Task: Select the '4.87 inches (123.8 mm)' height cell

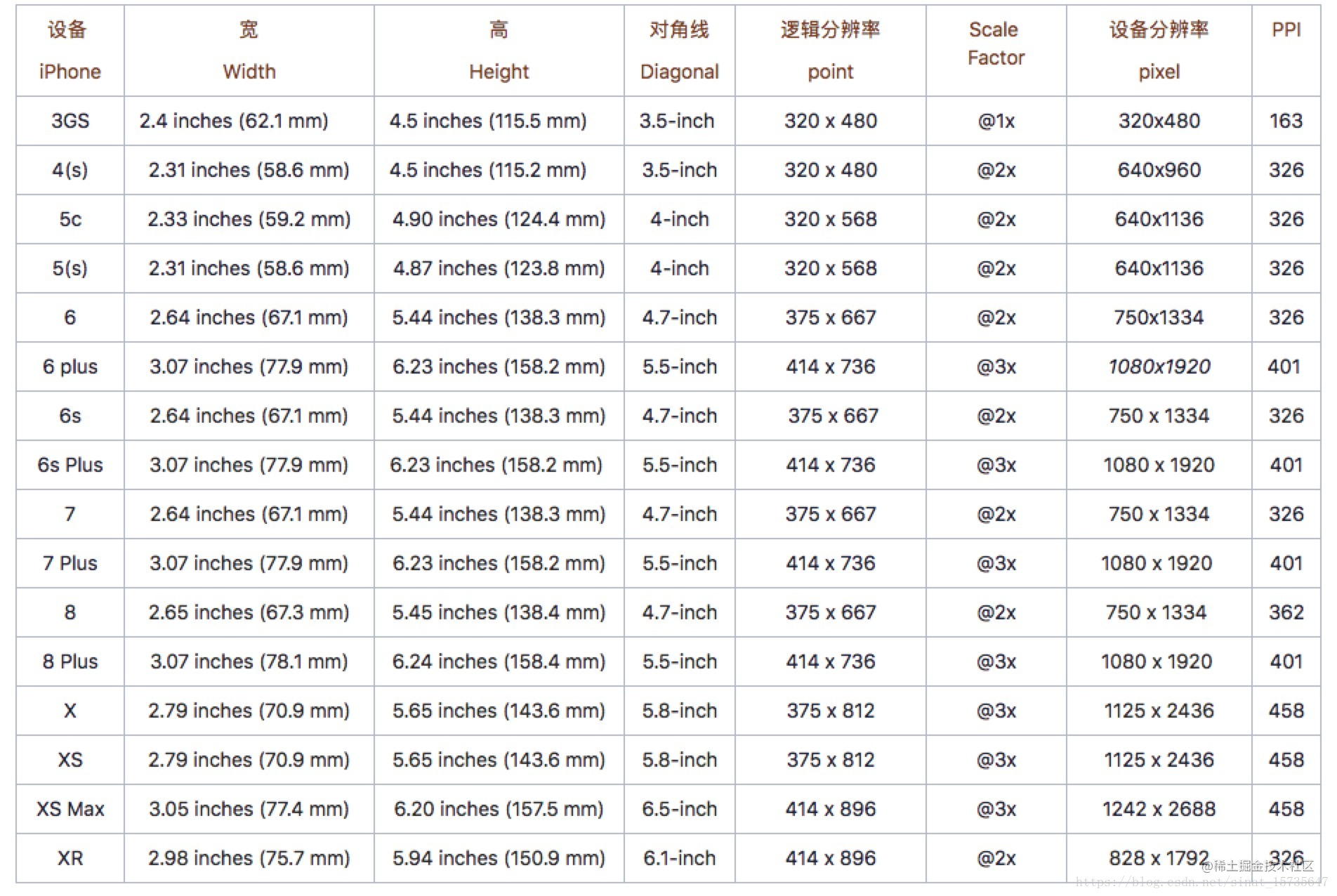Action: 499,268
